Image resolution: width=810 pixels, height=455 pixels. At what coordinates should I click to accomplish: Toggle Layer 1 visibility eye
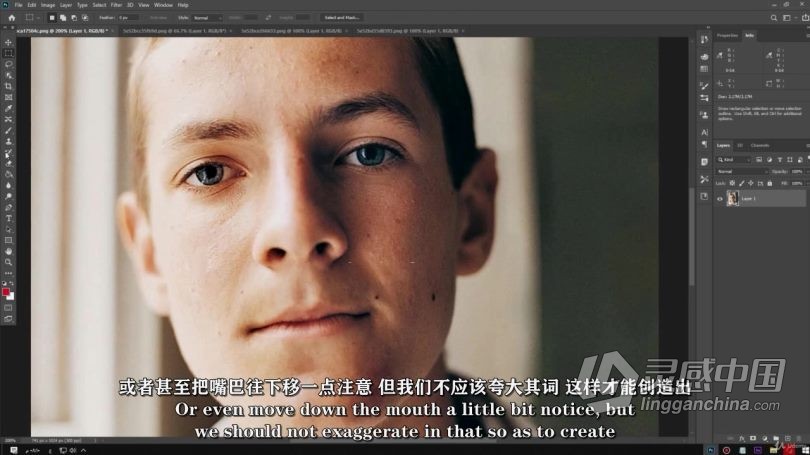pos(720,198)
